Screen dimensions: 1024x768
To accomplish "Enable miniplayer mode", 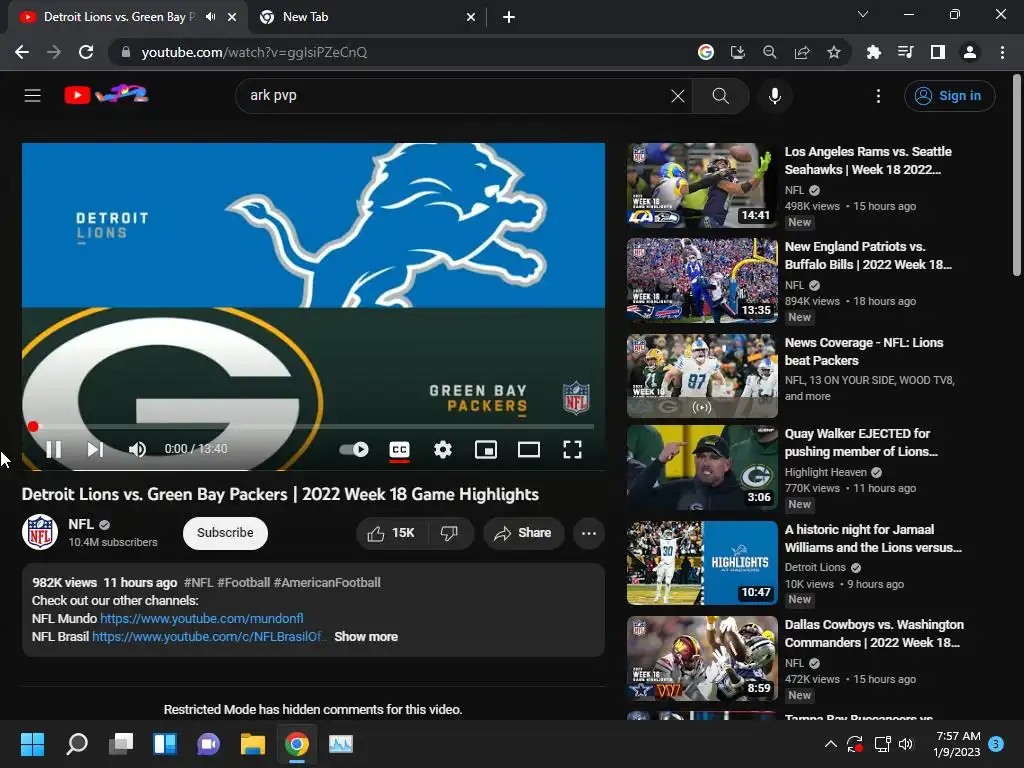I will pos(486,449).
